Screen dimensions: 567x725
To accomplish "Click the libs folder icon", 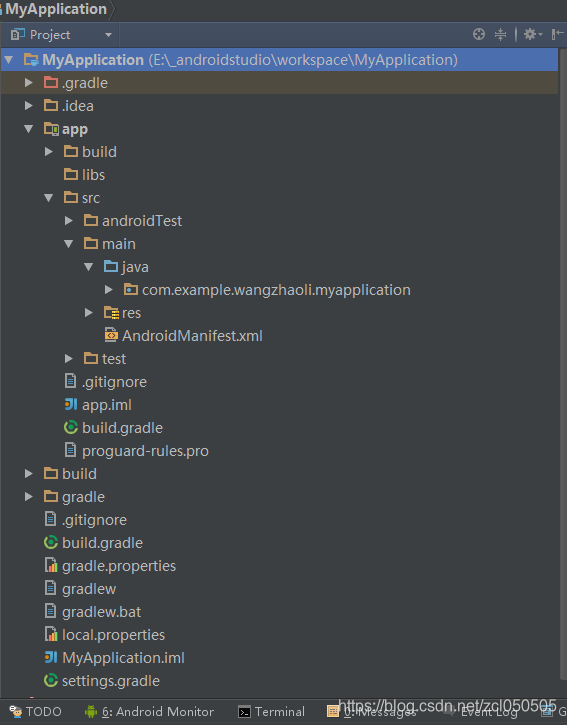I will (x=71, y=174).
